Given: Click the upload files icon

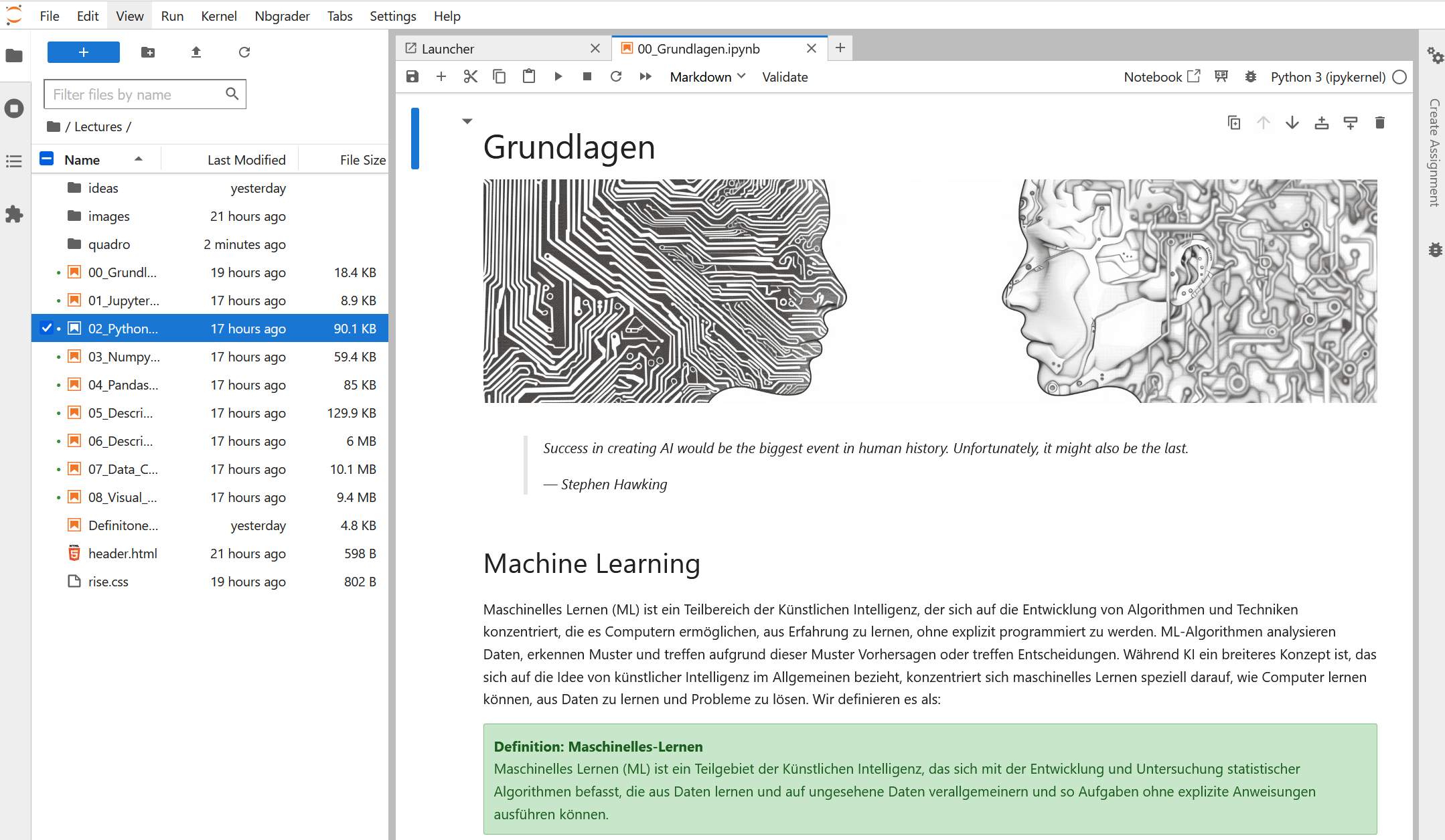Looking at the screenshot, I should (x=196, y=52).
